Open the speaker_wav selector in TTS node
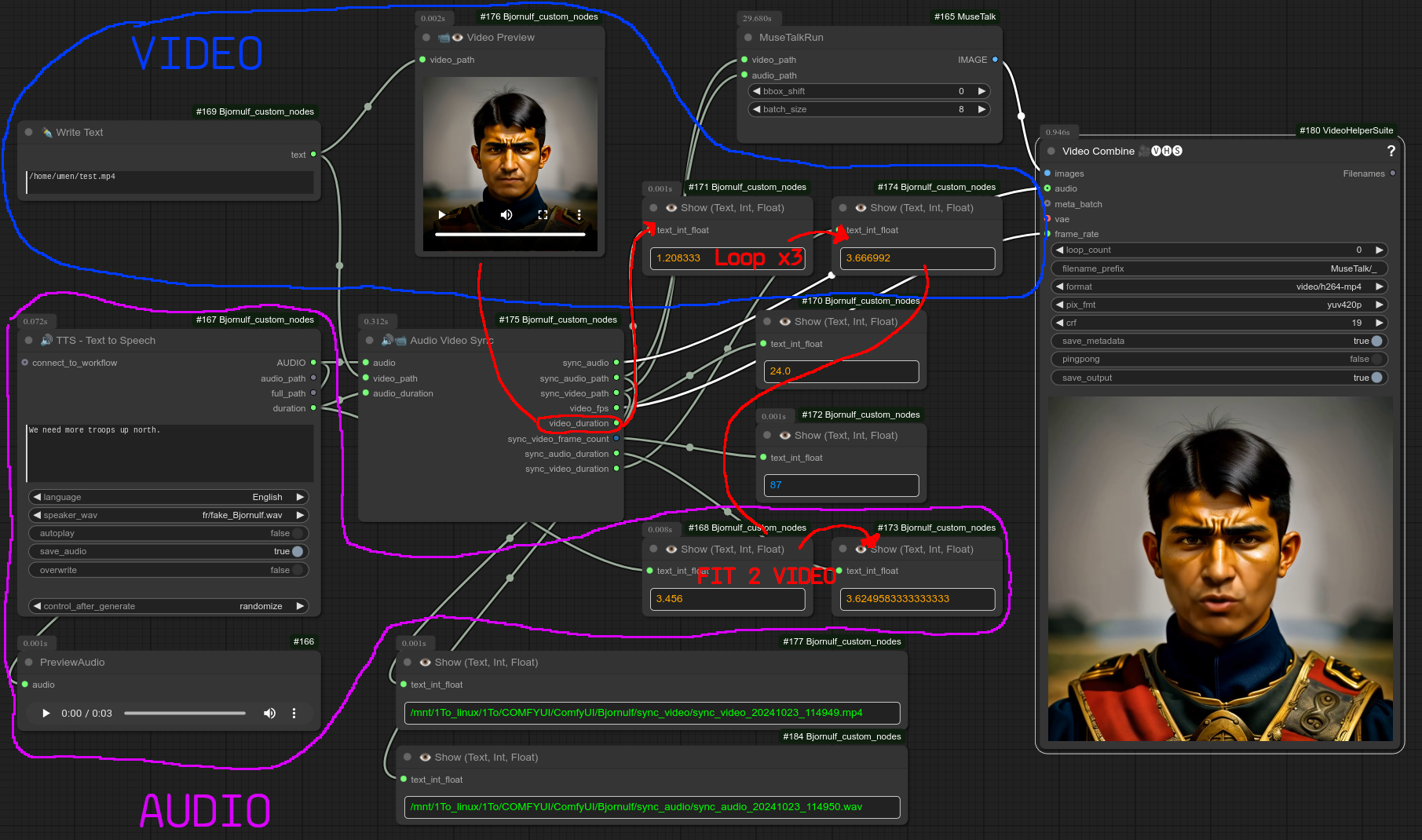This screenshot has width=1422, height=840. pos(168,515)
